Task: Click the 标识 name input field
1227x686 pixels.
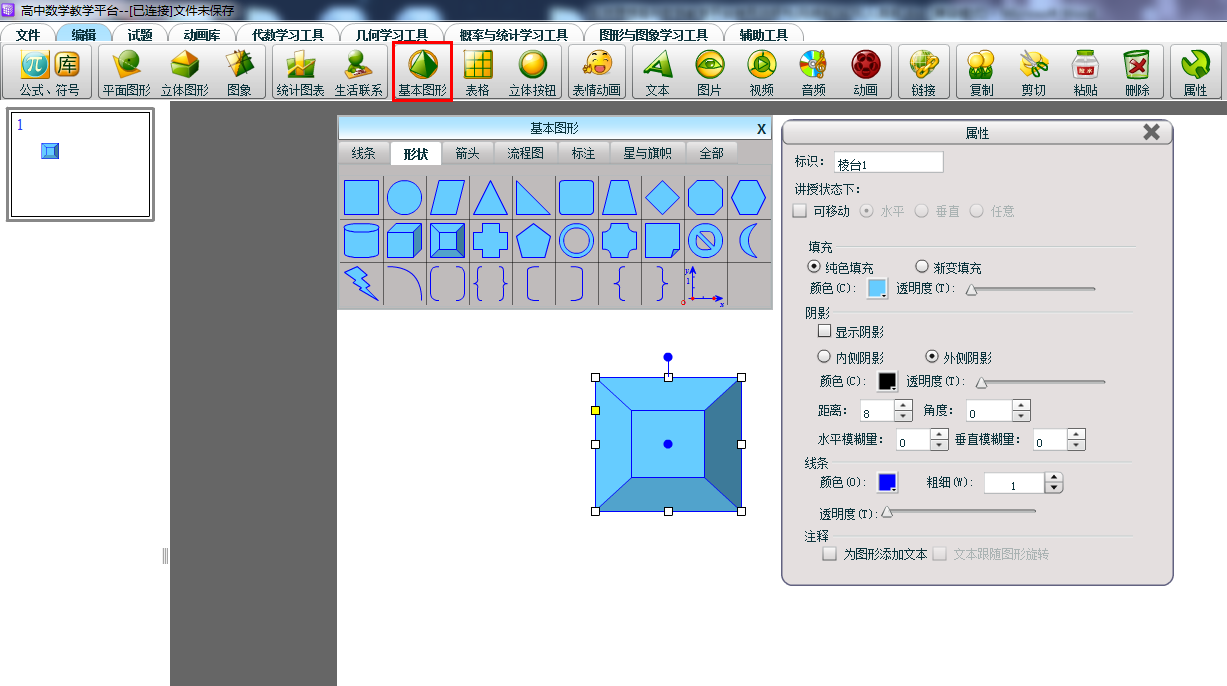Action: point(888,162)
